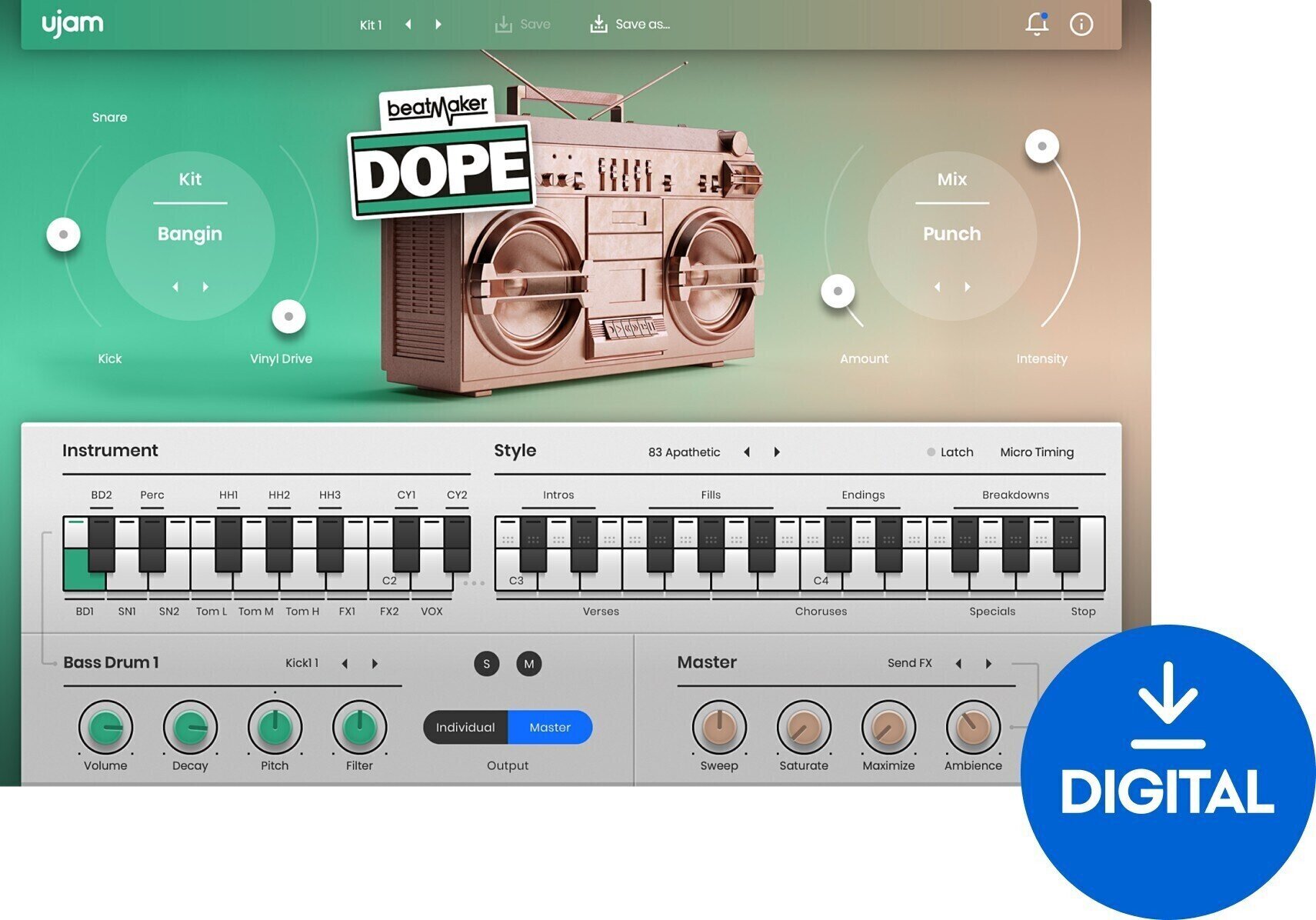Go to previous preset for Kit 1
This screenshot has height=920, width=1316.
point(408,25)
